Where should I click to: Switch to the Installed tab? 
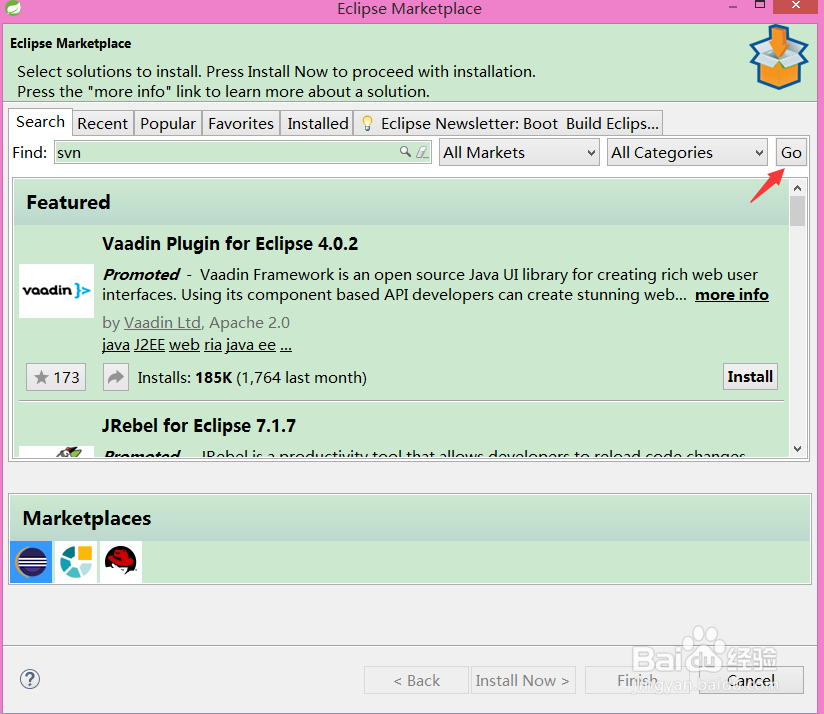pos(317,123)
